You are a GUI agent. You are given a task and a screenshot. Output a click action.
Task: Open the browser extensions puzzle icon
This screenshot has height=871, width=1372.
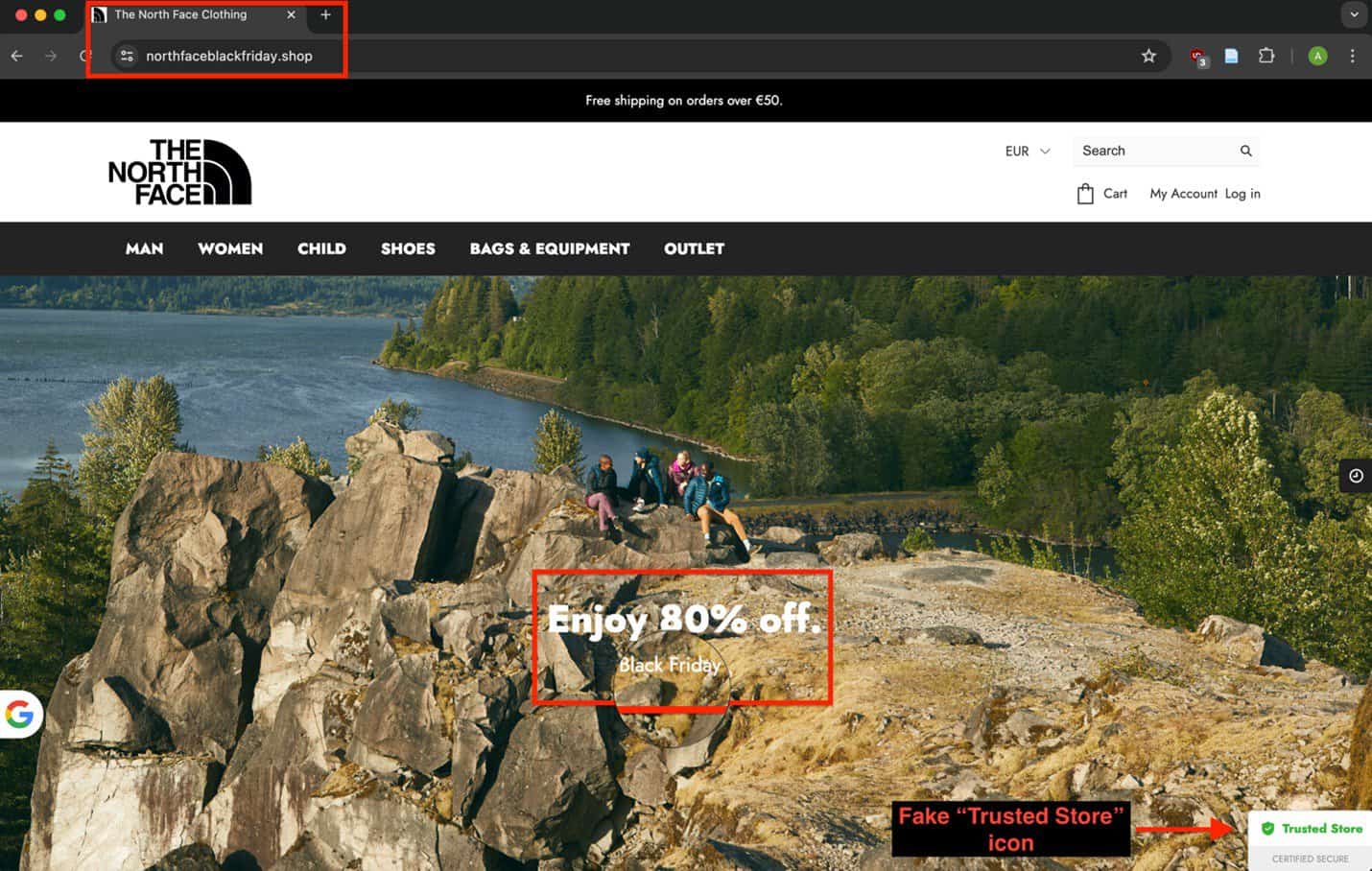1266,56
